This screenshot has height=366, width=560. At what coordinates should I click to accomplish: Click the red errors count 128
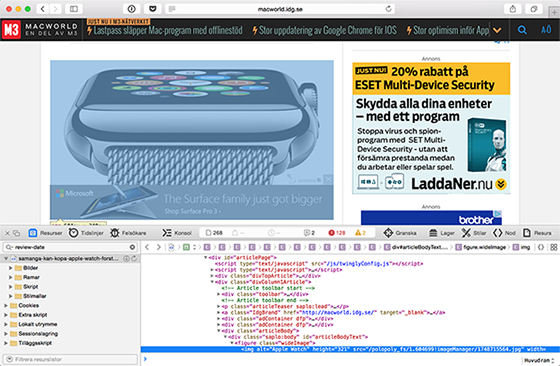(336, 233)
